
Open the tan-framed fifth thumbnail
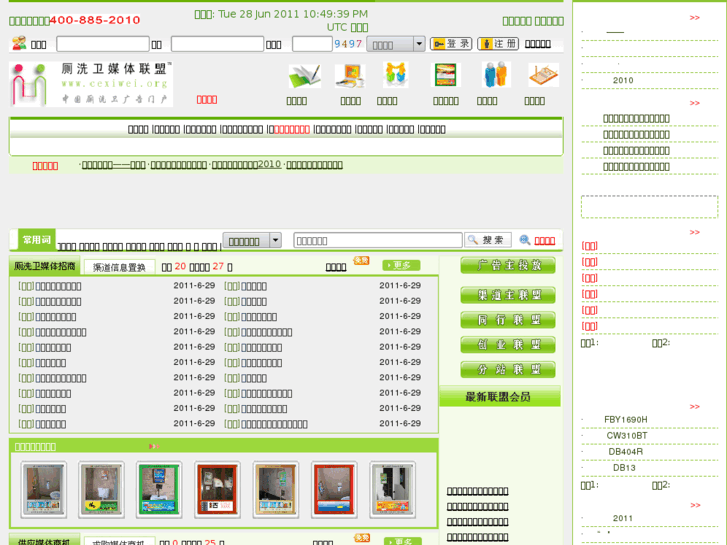[x=276, y=490]
